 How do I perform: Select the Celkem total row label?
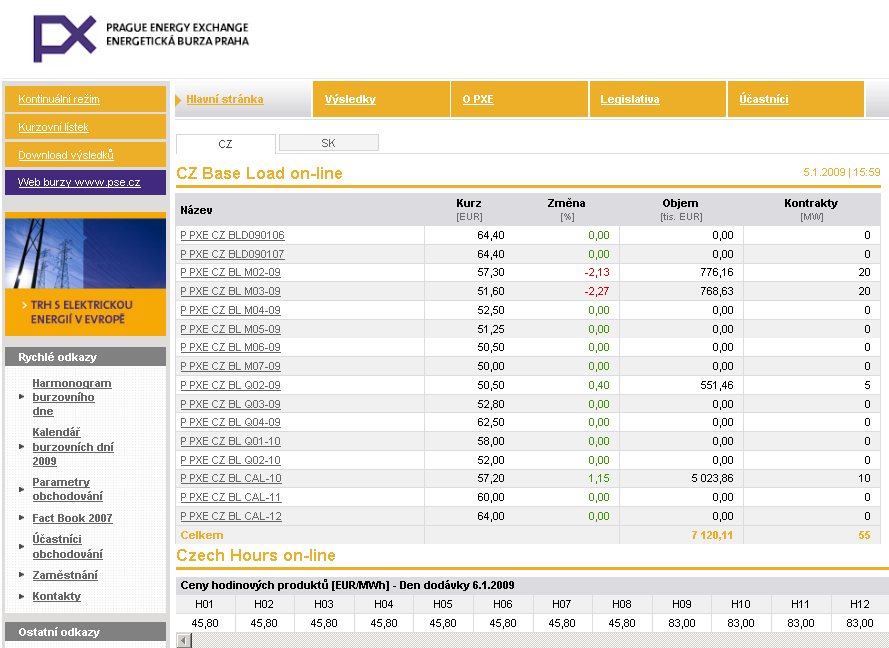[x=202, y=535]
